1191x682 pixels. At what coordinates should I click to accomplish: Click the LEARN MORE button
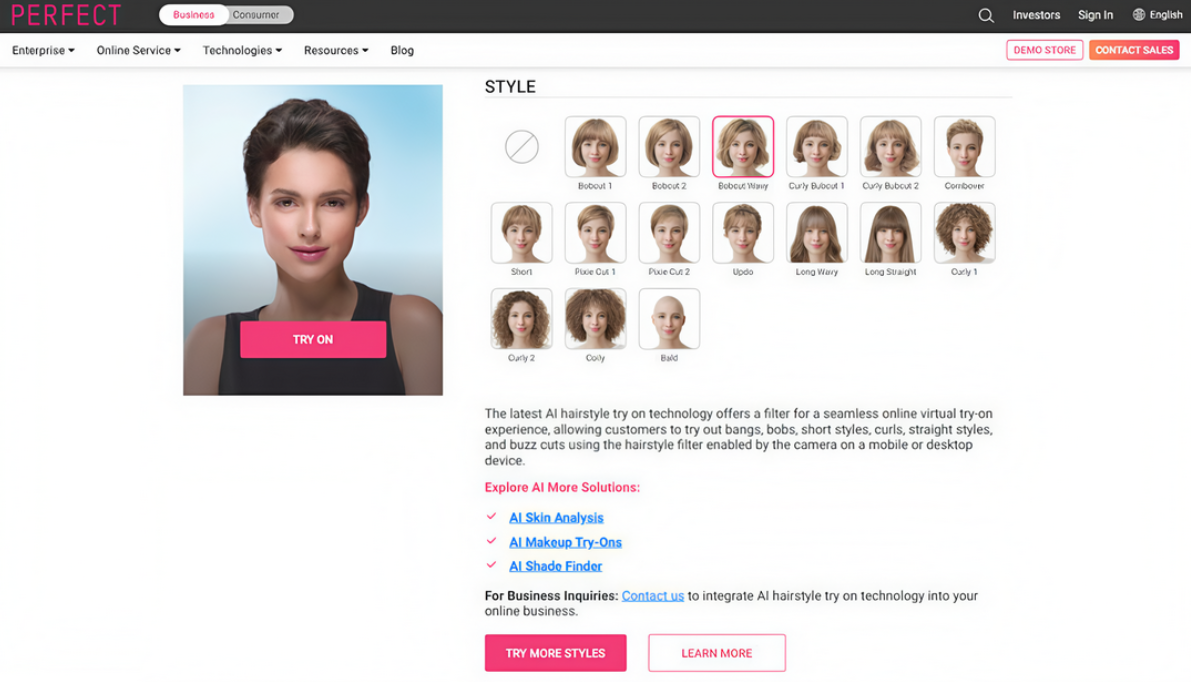(x=716, y=653)
